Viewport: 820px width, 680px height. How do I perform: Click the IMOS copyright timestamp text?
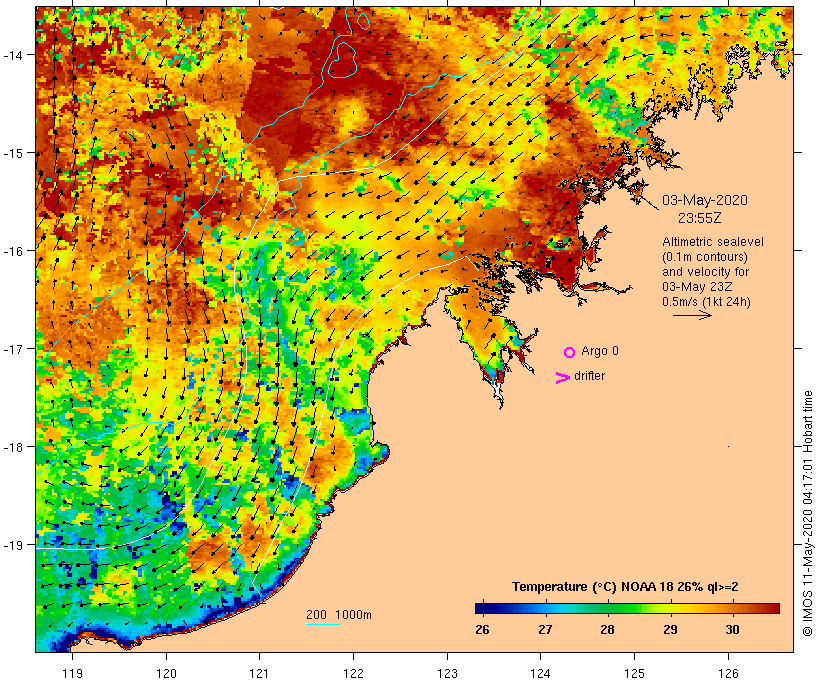[x=808, y=513]
